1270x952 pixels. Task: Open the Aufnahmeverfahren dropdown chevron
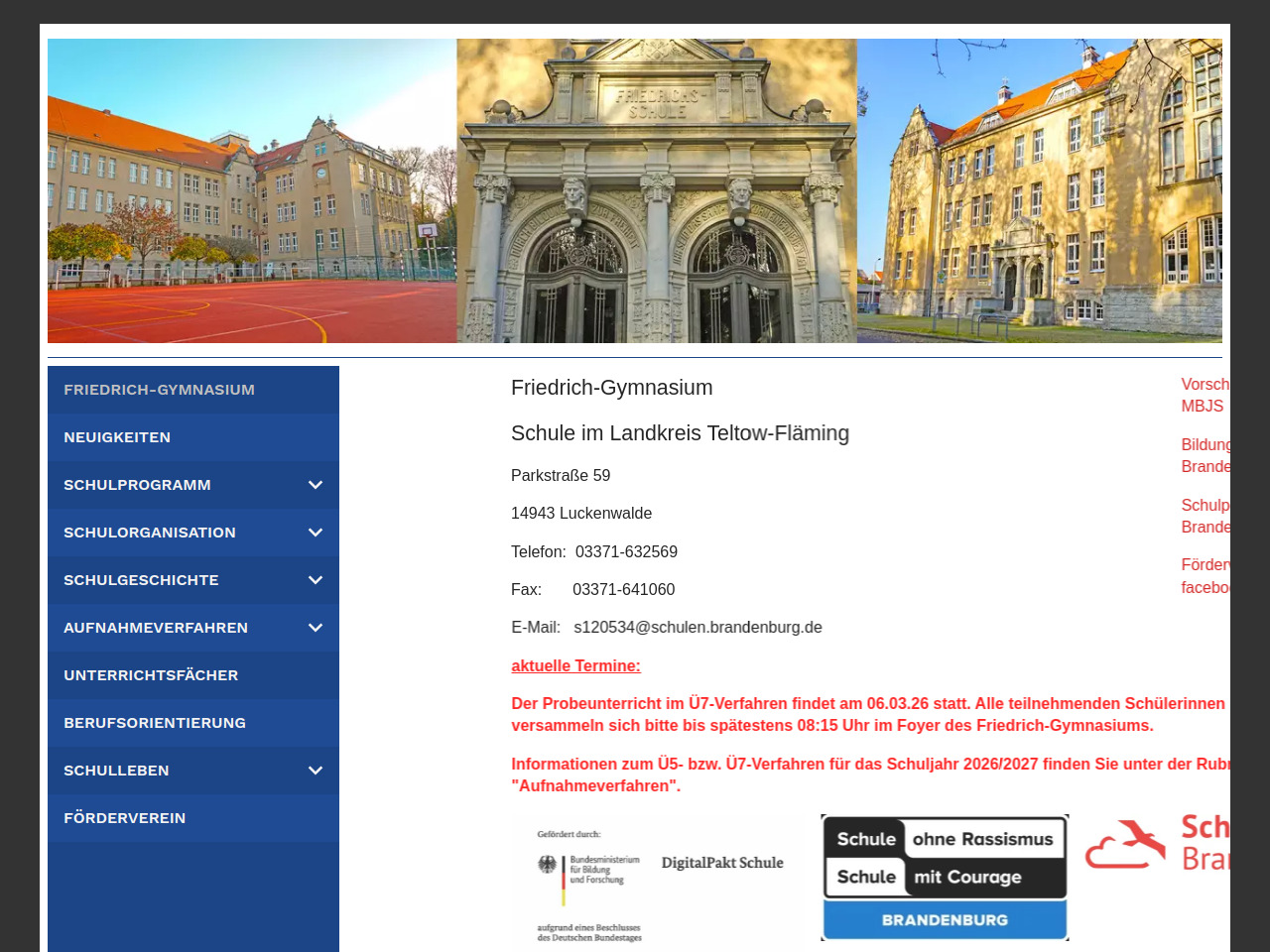click(316, 628)
